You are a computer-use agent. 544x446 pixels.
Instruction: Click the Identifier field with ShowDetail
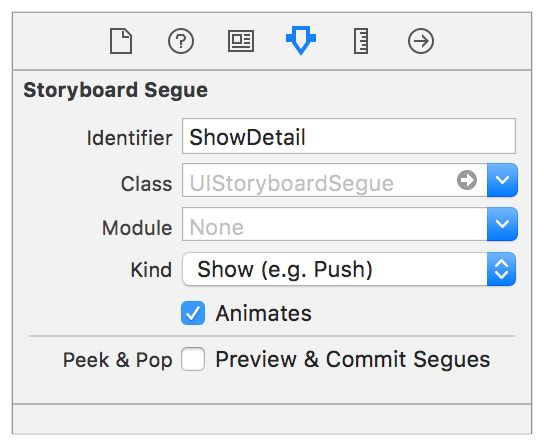tap(349, 136)
